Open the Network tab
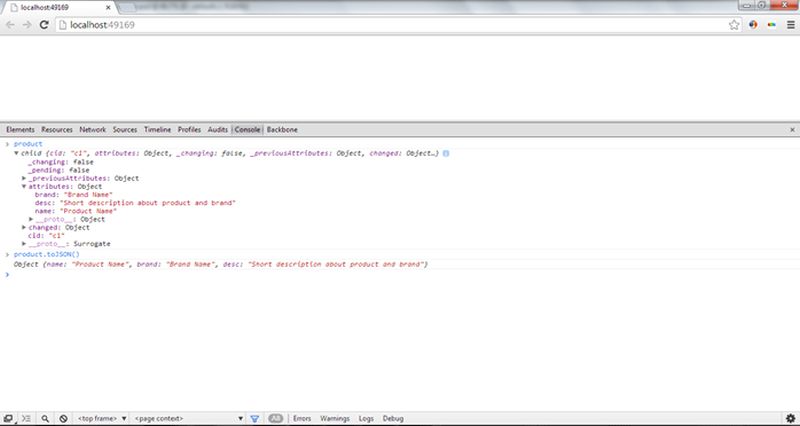The height and width of the screenshot is (426, 800). coord(93,130)
